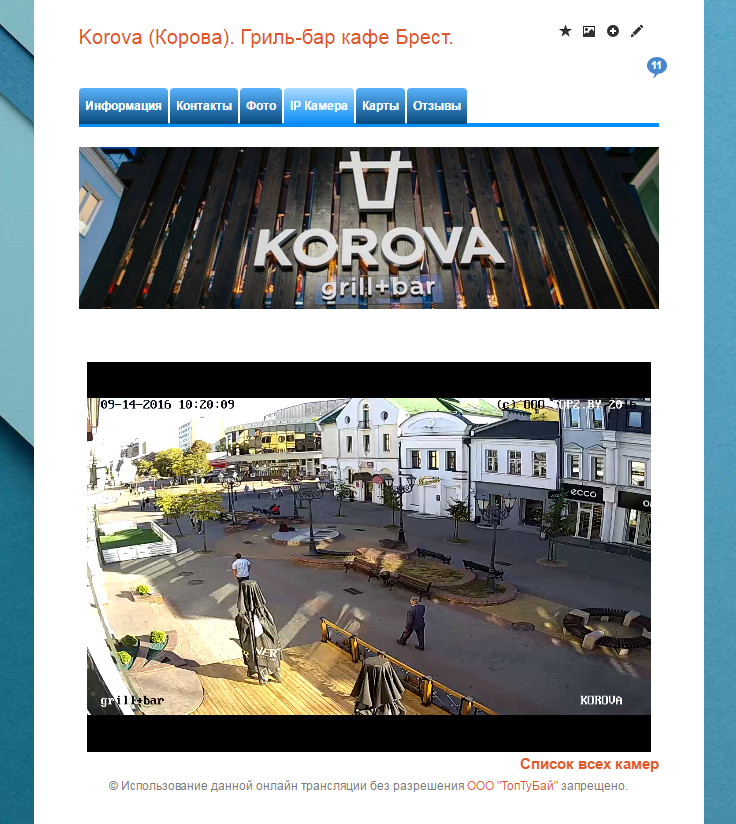
Task: Open the Карты tab
Action: [x=380, y=106]
